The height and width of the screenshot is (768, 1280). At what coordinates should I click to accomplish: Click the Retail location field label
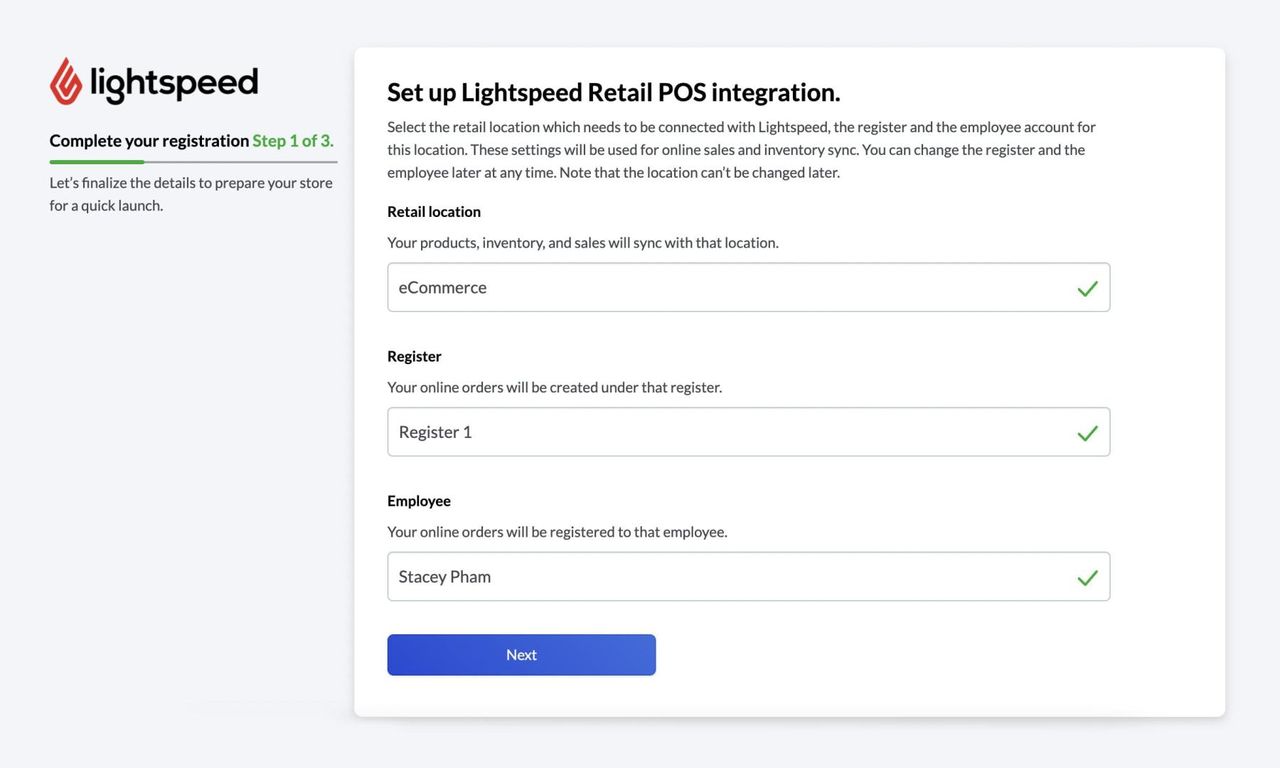tap(433, 209)
